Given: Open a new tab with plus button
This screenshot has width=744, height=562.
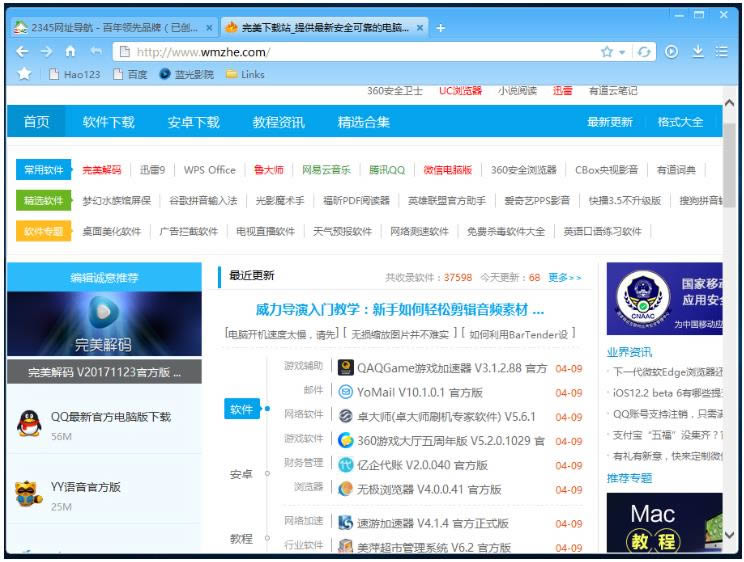Looking at the screenshot, I should [440, 28].
